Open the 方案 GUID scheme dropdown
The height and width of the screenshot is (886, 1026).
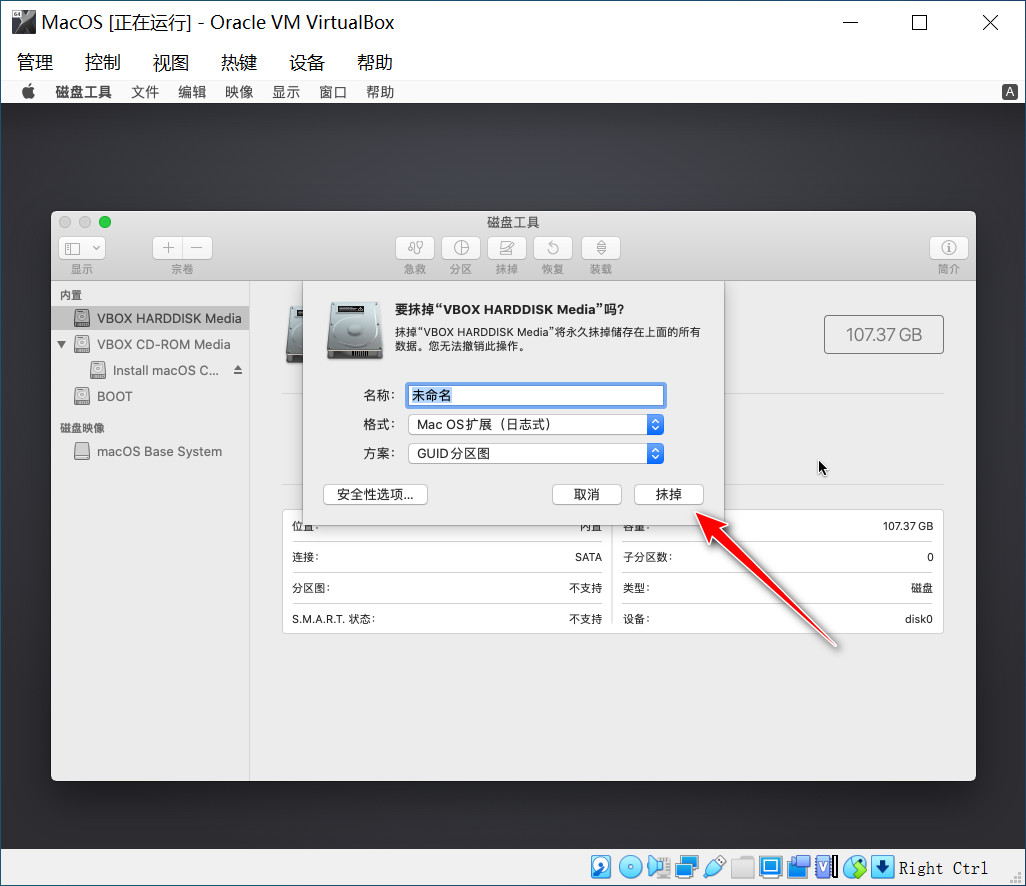(535, 453)
